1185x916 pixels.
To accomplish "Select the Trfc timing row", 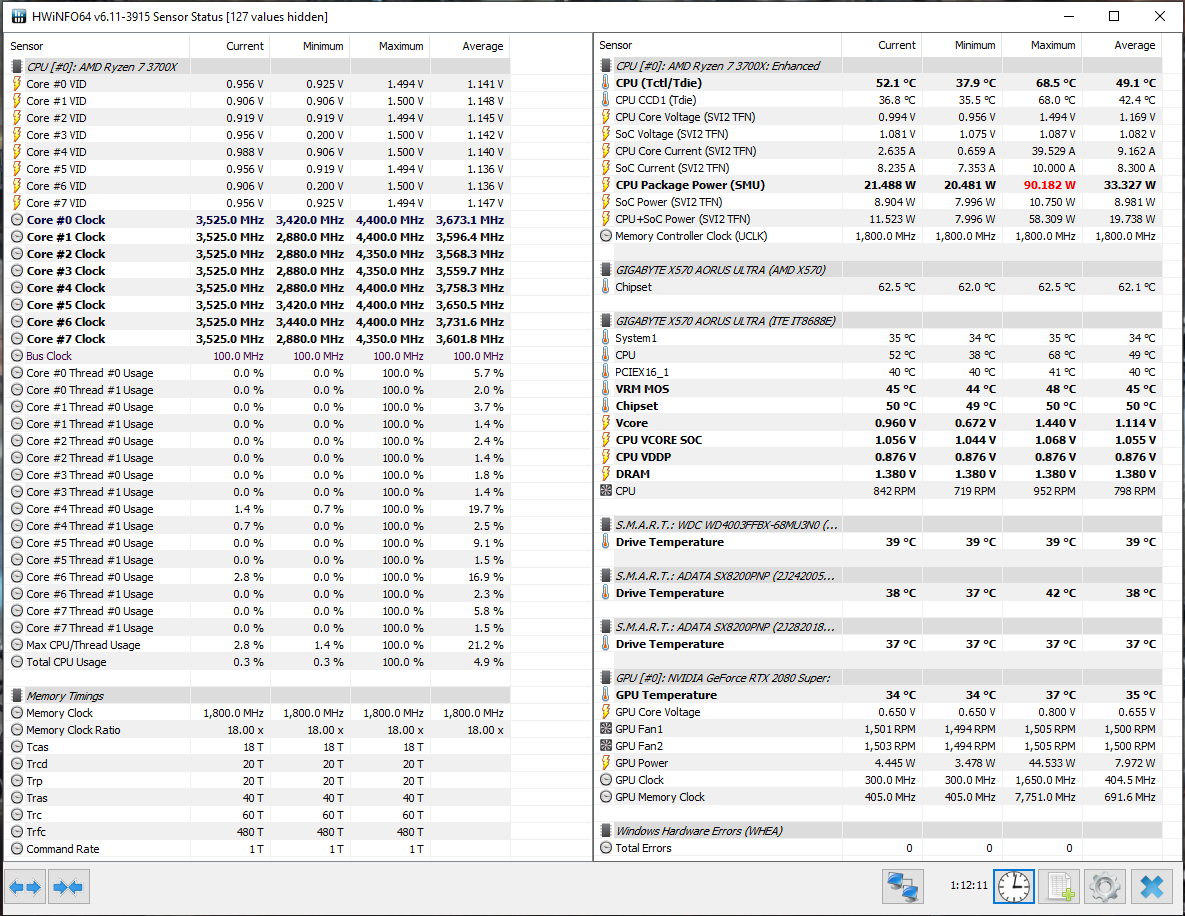I will [258, 832].
